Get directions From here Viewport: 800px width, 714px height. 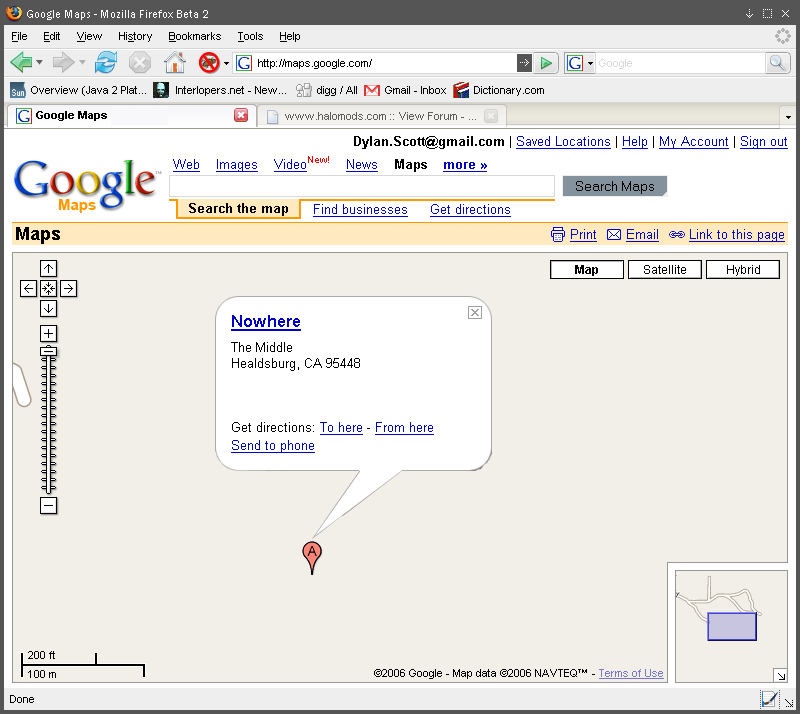pos(404,427)
